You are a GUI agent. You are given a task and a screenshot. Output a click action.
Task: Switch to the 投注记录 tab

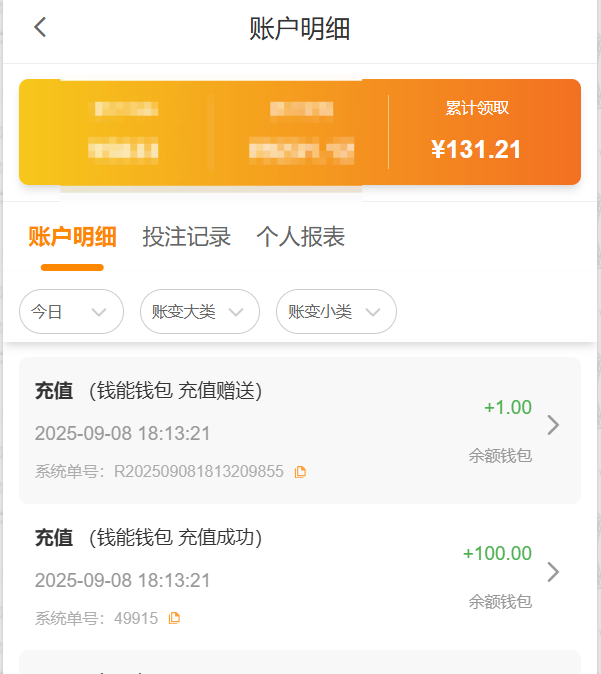click(187, 237)
